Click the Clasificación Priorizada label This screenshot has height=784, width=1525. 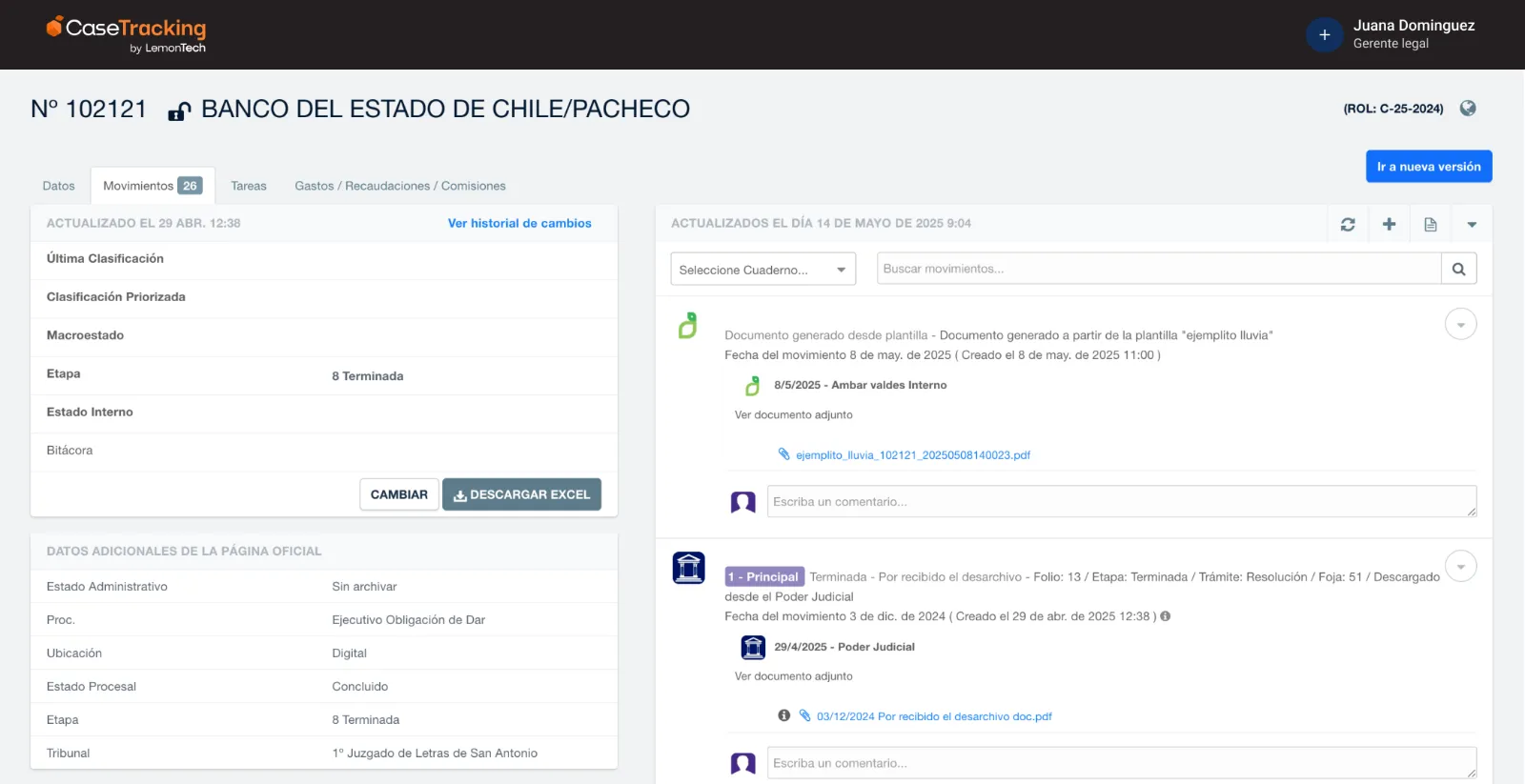[x=116, y=297]
